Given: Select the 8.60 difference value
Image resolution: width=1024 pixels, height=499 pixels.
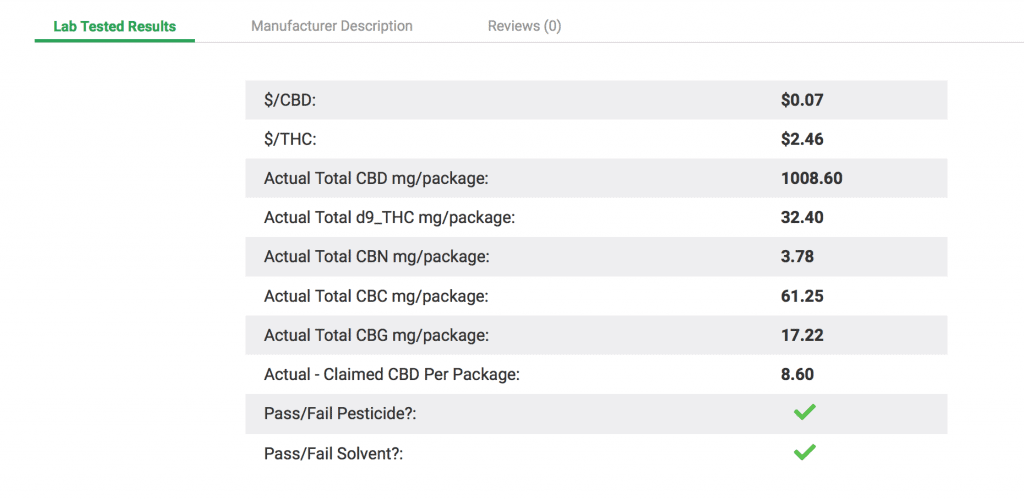Looking at the screenshot, I should pyautogui.click(x=797, y=374).
